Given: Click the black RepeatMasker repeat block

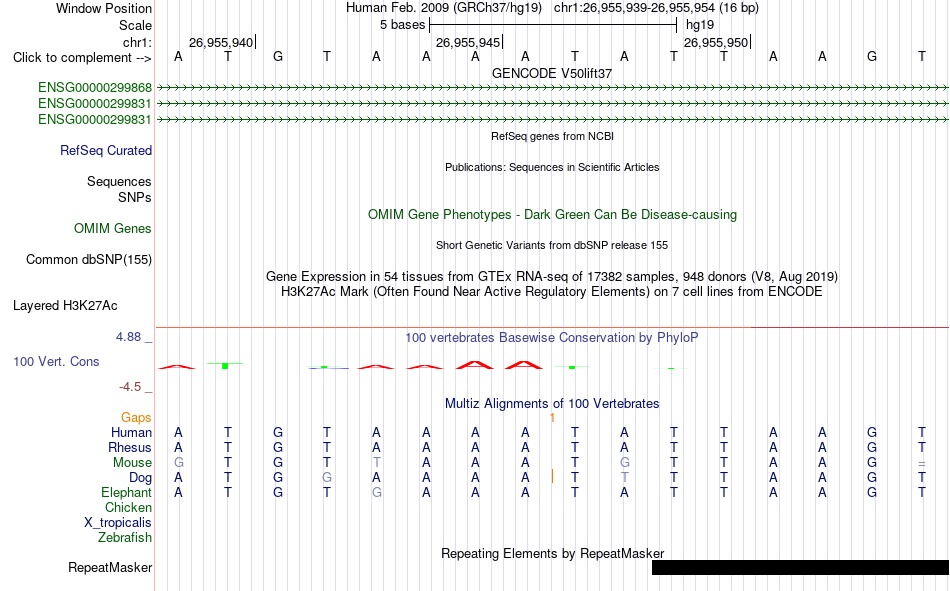Looking at the screenshot, I should pyautogui.click(x=800, y=567).
